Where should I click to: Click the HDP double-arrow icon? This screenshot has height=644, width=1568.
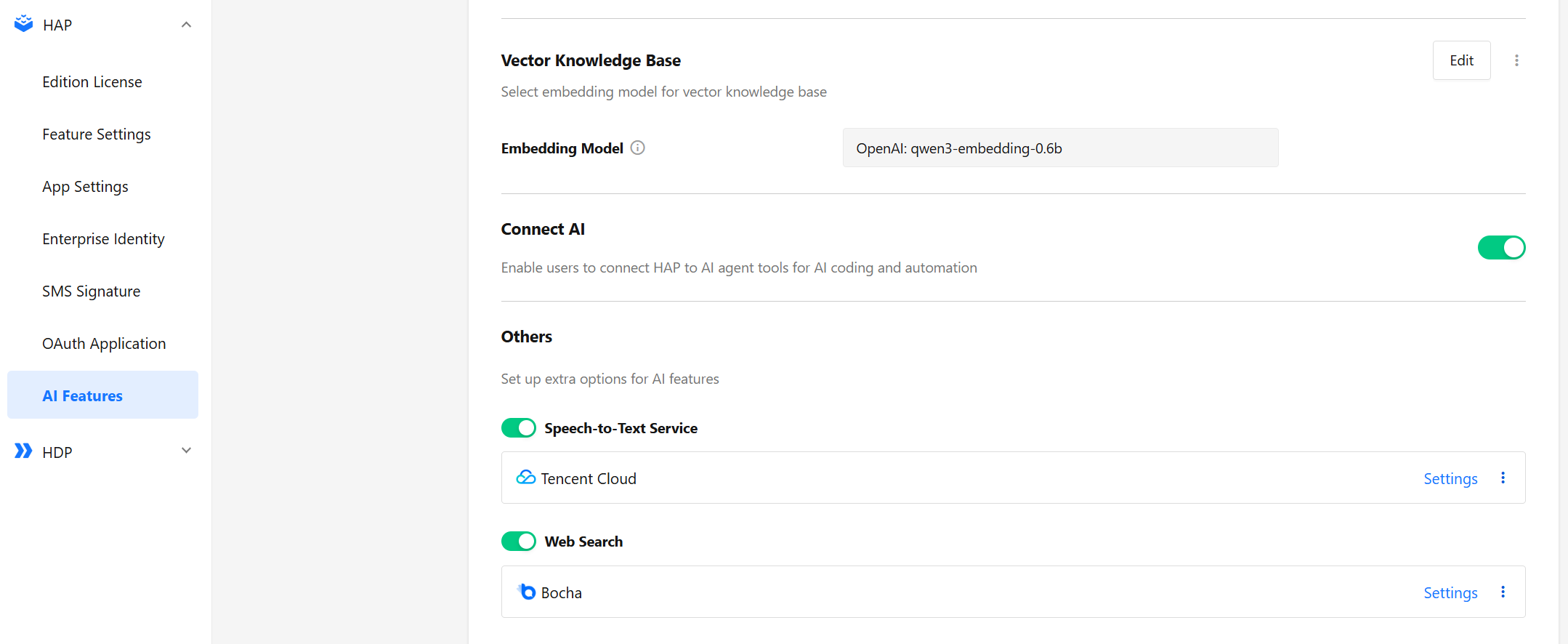point(23,451)
